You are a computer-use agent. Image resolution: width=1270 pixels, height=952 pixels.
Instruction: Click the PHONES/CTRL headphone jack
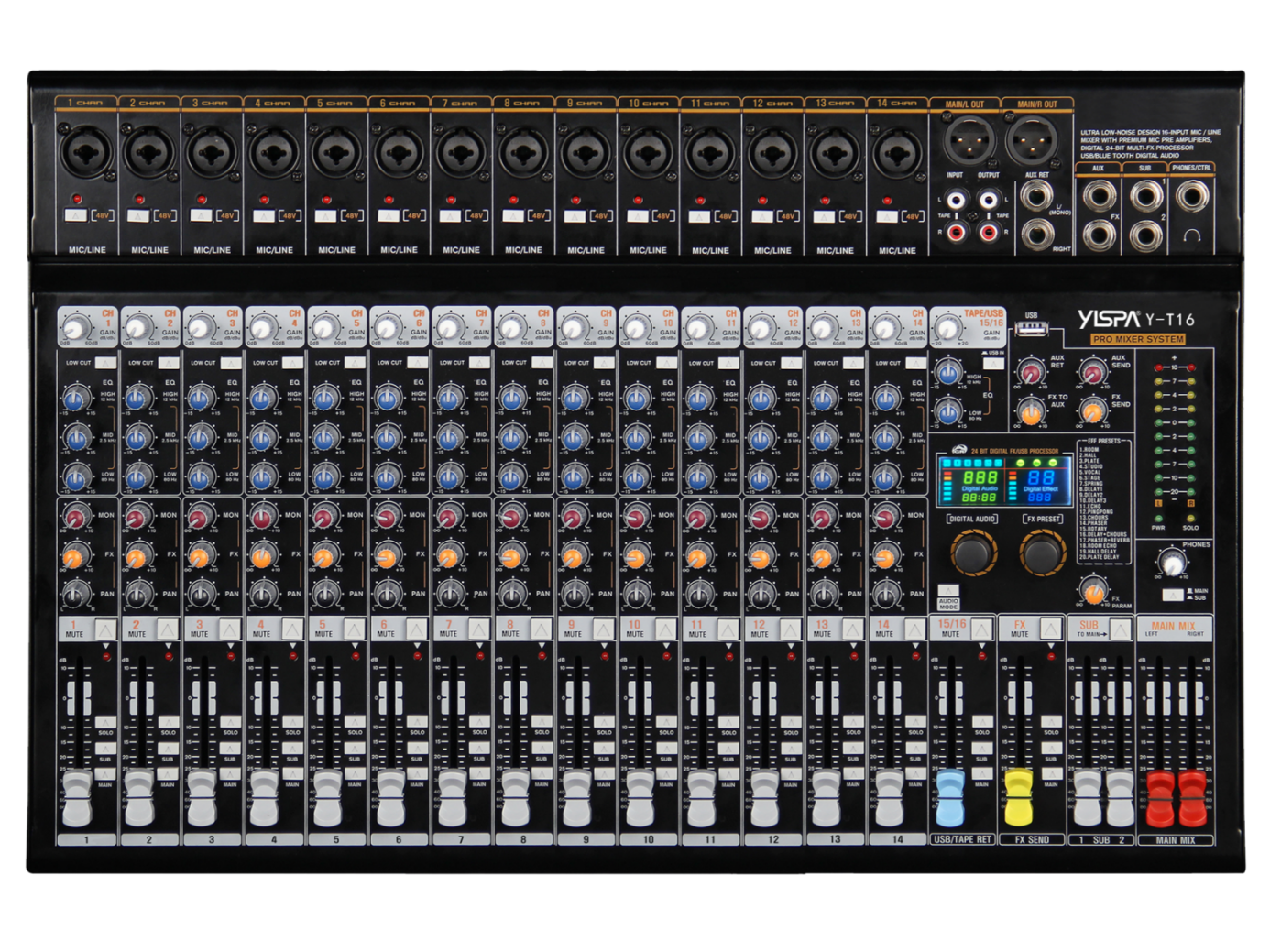click(x=1192, y=195)
